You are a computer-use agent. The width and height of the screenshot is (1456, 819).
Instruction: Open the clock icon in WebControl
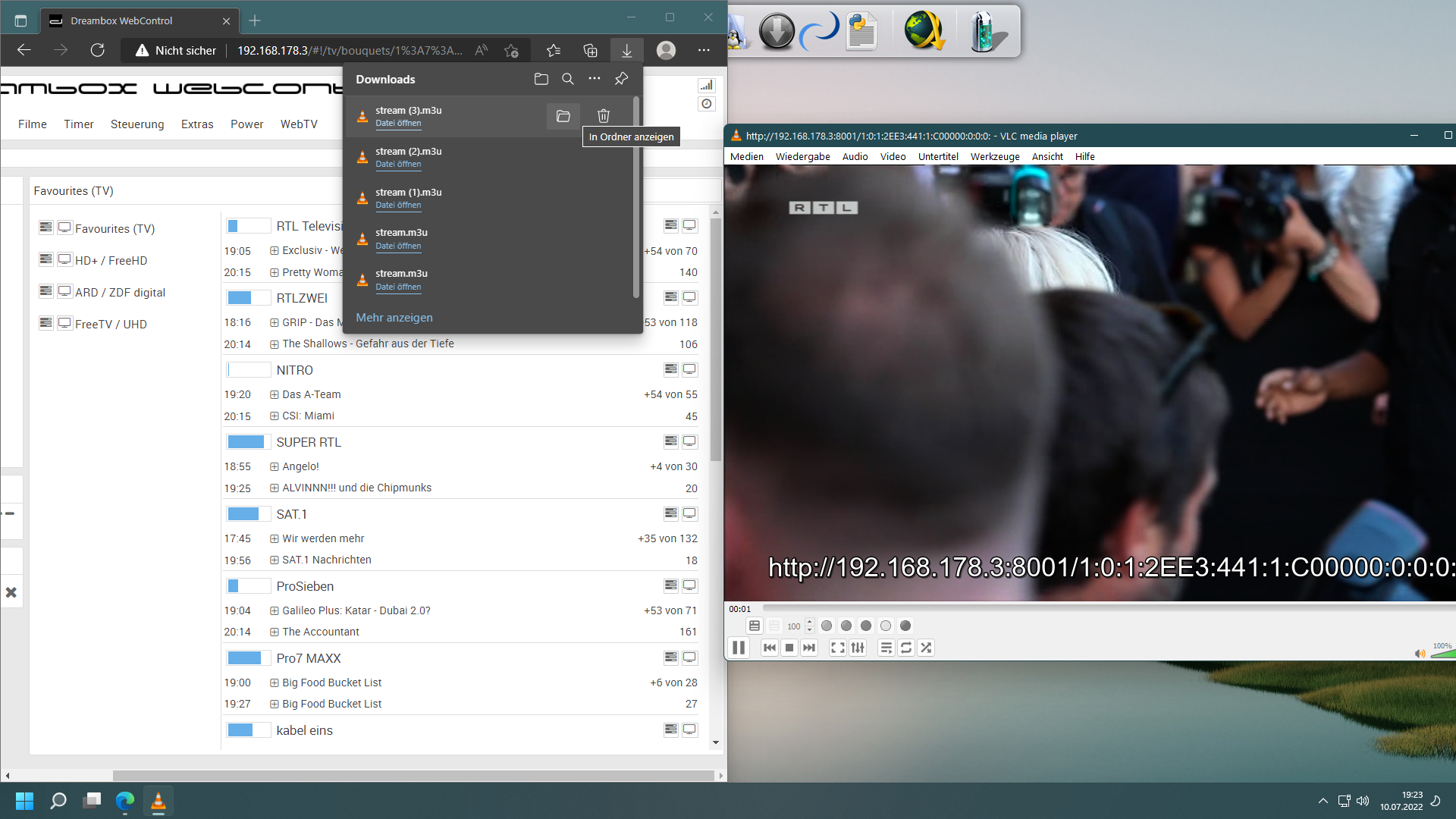pyautogui.click(x=706, y=104)
